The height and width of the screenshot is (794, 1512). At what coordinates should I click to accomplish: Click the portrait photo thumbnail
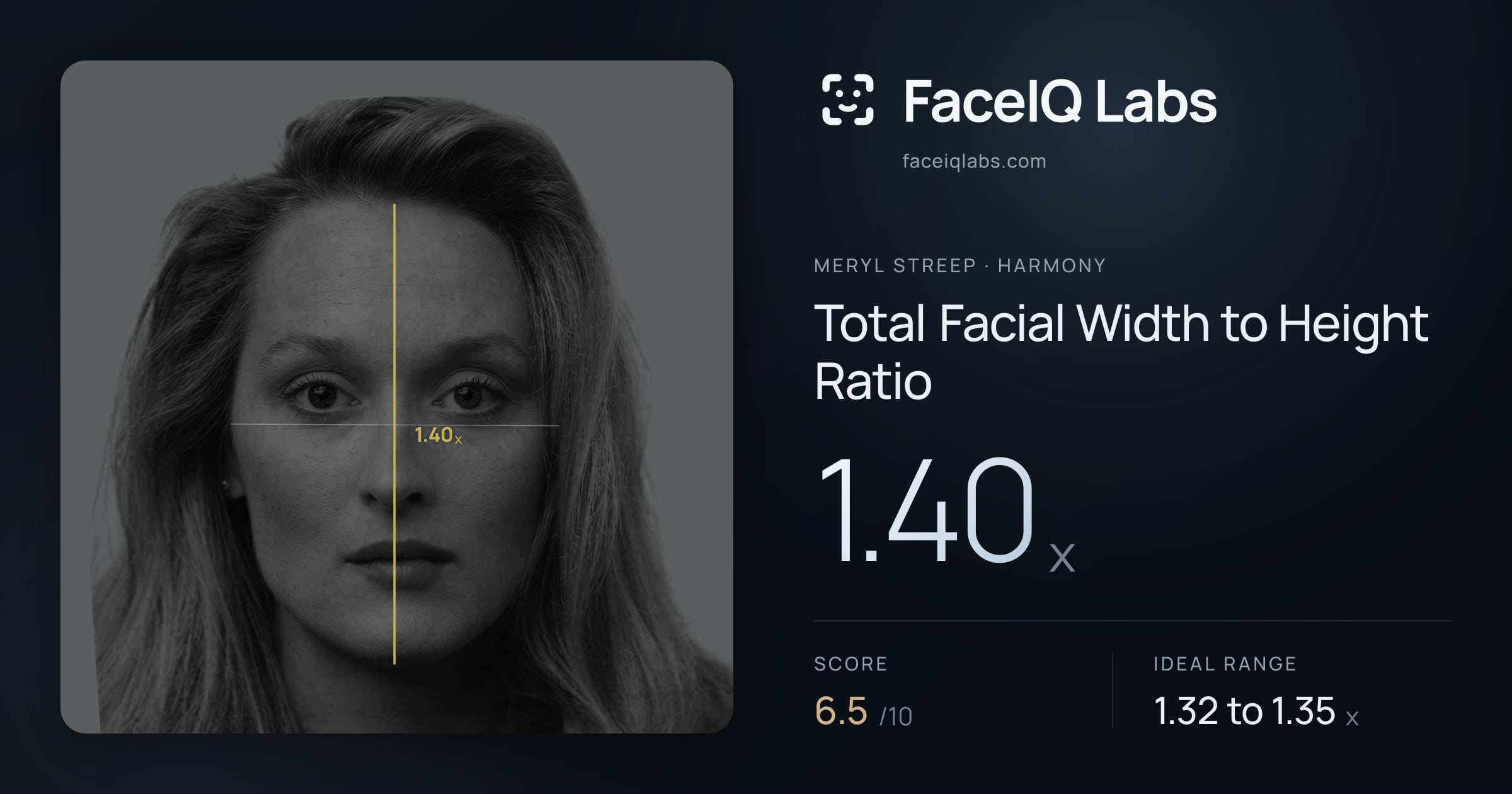tap(397, 397)
